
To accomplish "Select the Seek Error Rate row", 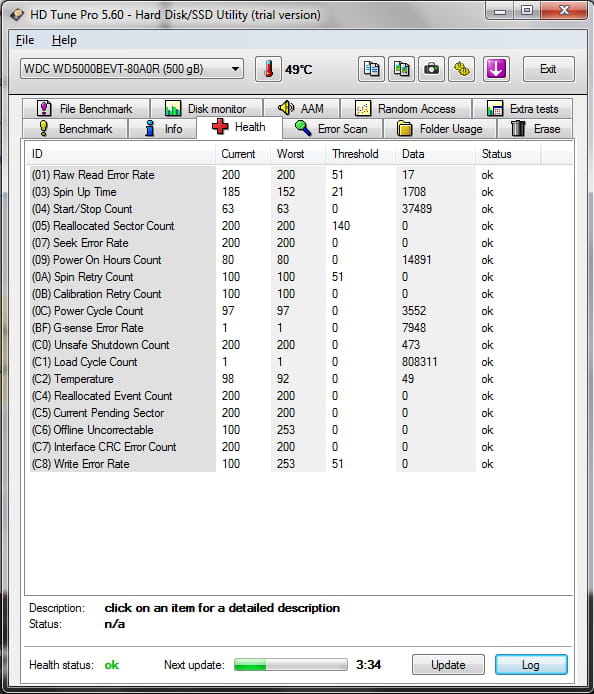I will pyautogui.click(x=286, y=243).
